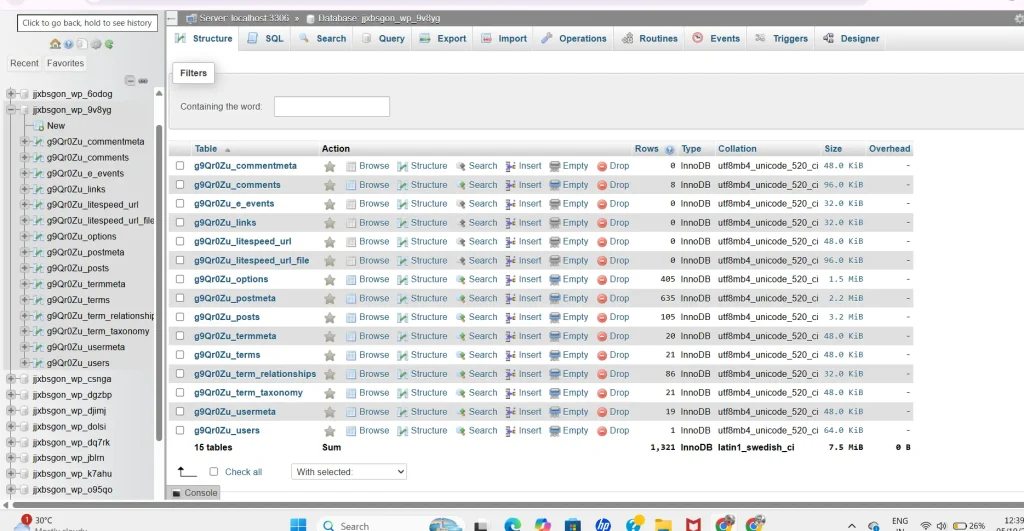The width and height of the screenshot is (1024, 531).
Task: Collapse jjxbsgon_wp_9v8yg database in tree
Action: click(x=11, y=110)
